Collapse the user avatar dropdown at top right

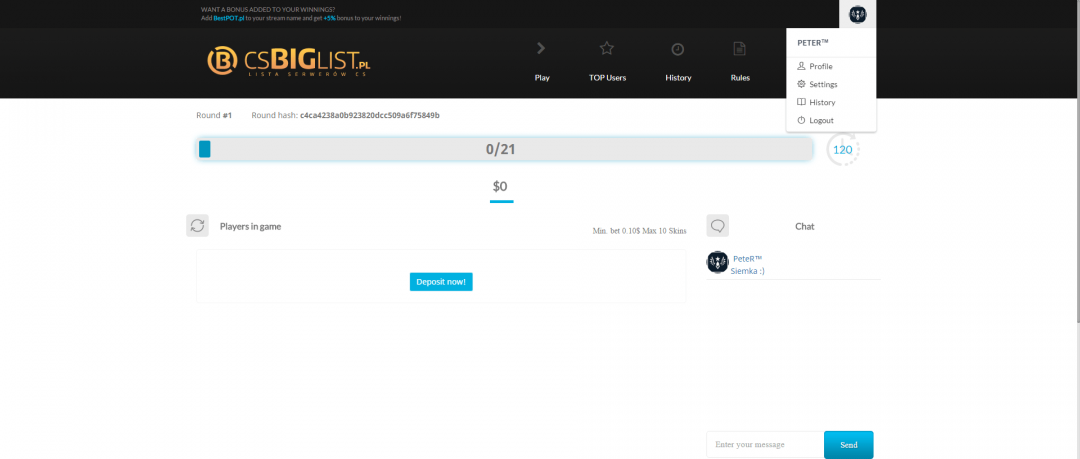click(x=857, y=14)
